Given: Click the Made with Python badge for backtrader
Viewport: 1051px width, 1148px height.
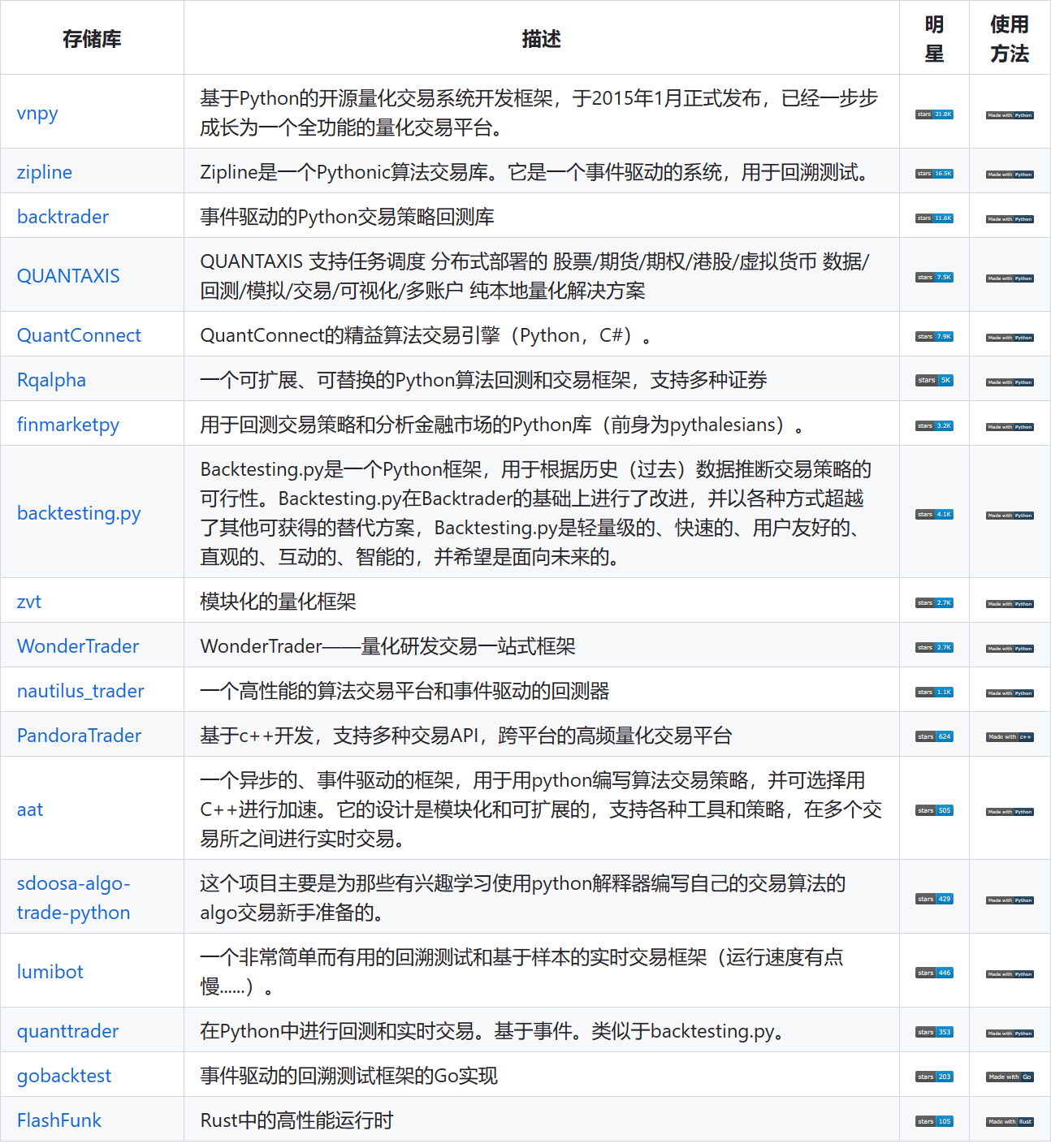Looking at the screenshot, I should [1010, 219].
